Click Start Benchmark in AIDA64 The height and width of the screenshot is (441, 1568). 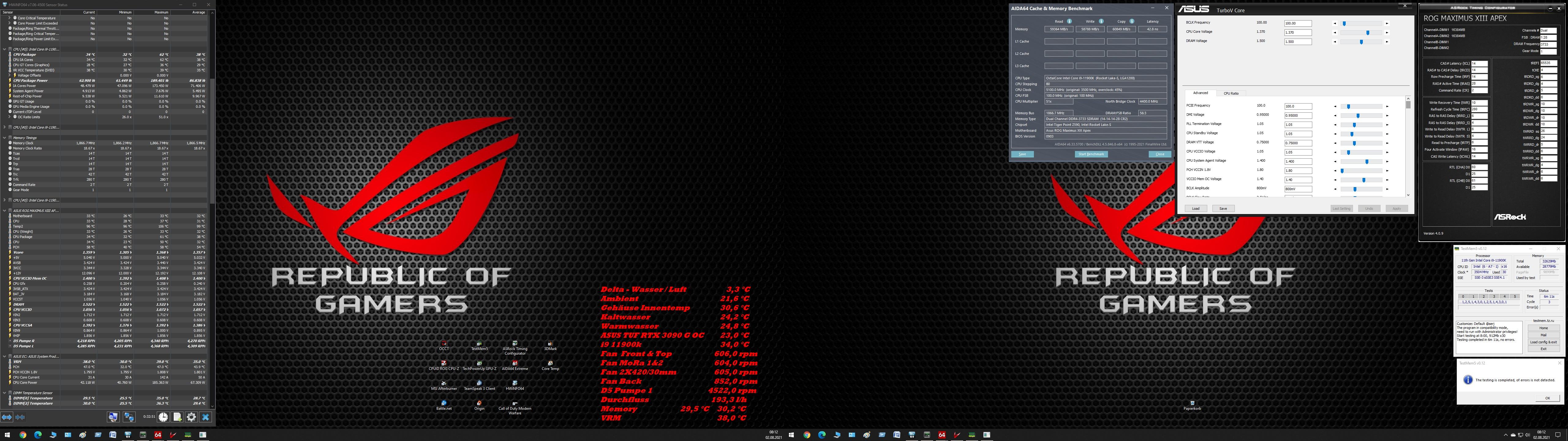tap(1091, 154)
